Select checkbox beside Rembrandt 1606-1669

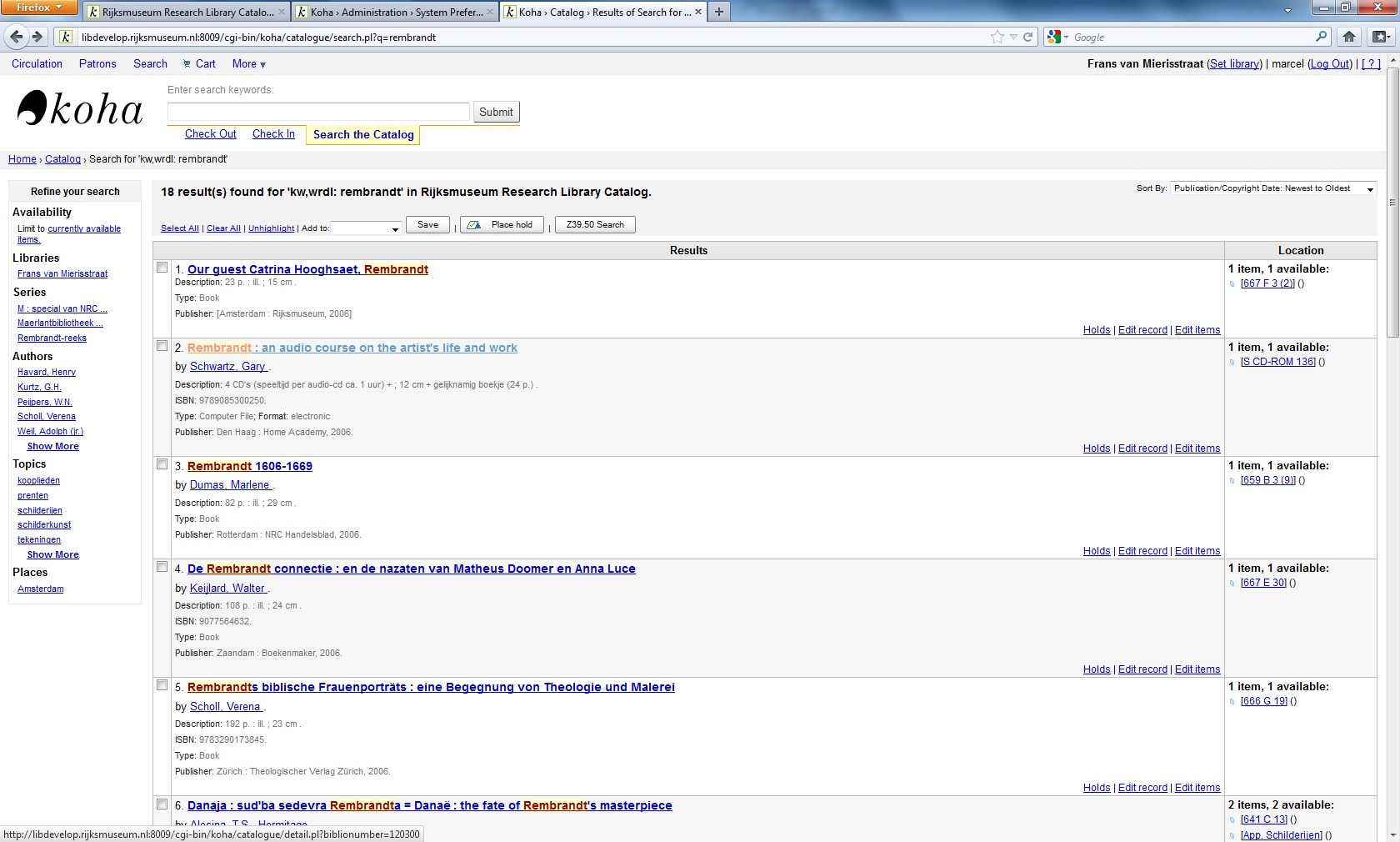pyautogui.click(x=162, y=464)
